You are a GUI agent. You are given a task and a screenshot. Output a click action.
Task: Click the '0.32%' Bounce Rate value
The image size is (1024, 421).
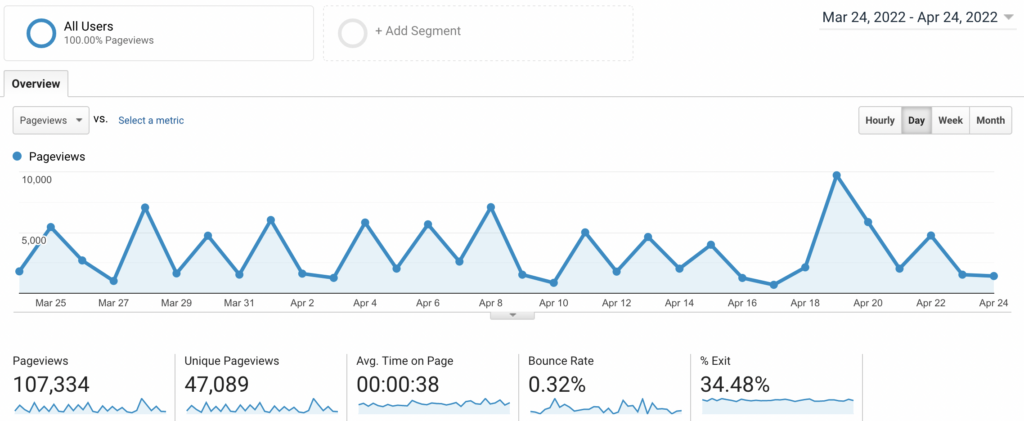pos(557,384)
